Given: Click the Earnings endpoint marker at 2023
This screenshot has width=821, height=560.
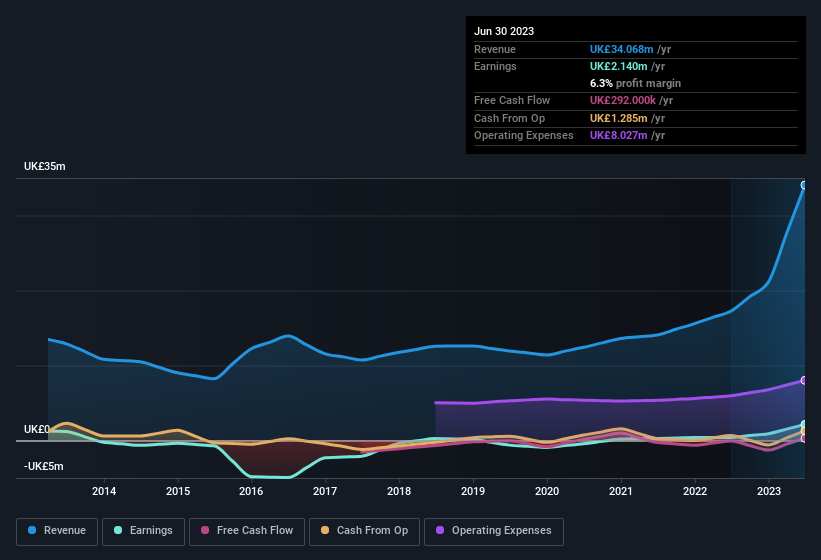Looking at the screenshot, I should 804,424.
